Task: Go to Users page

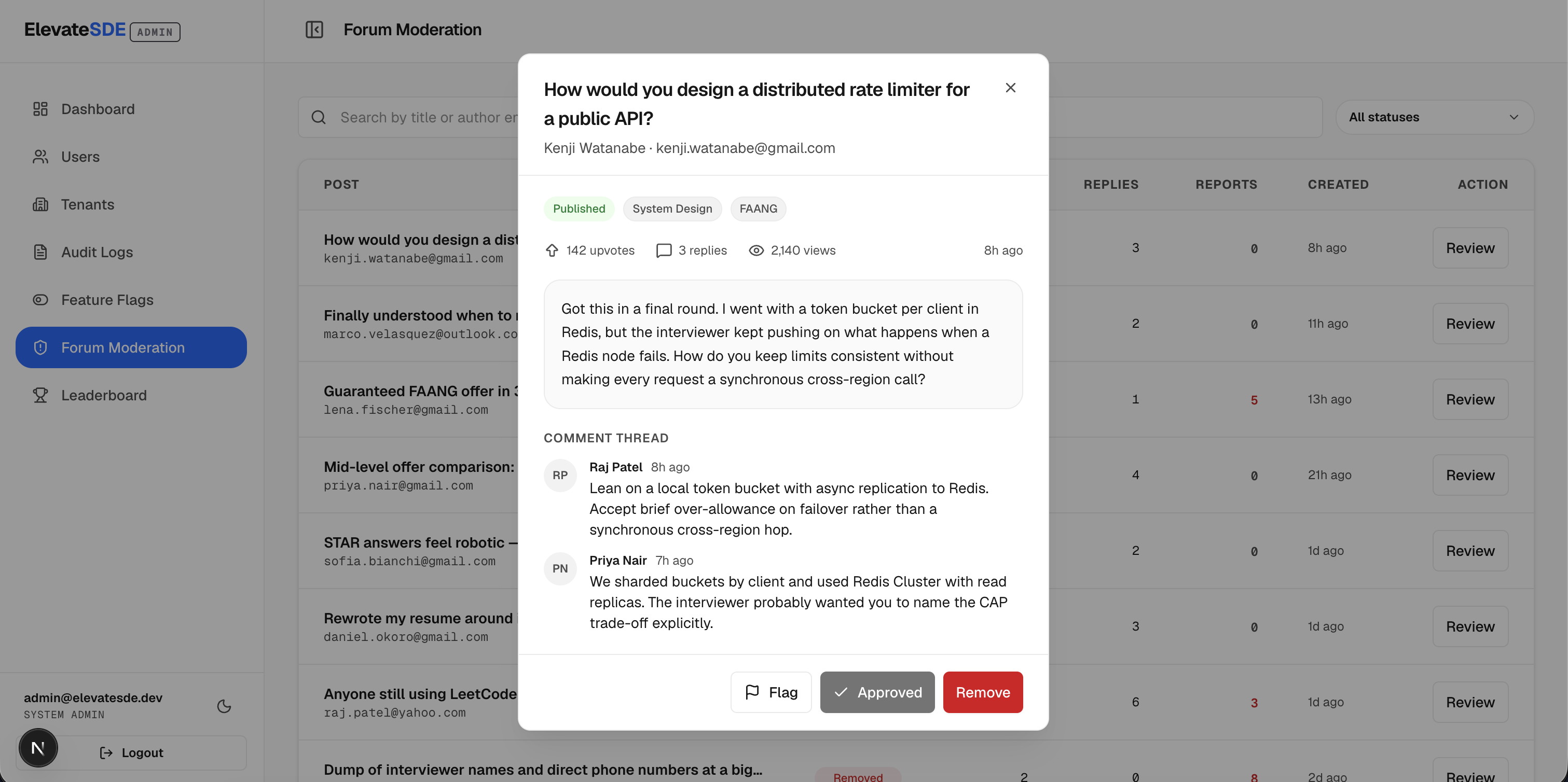Action: tap(131, 157)
